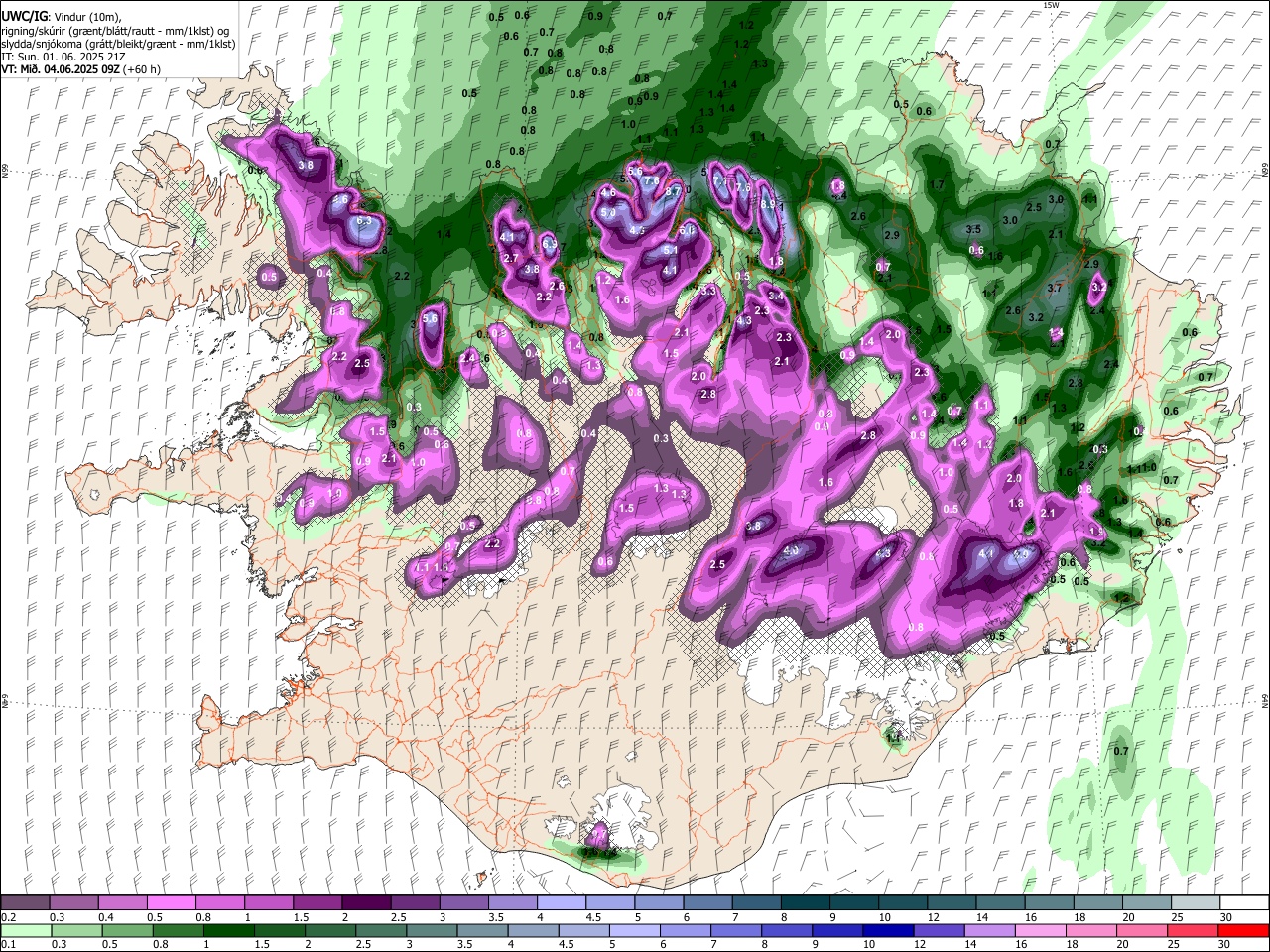Image resolution: width=1270 pixels, height=952 pixels.
Task: Pick the dark mauve 0.2–0.3 snow legend swatch
Action: pyautogui.click(x=26, y=903)
